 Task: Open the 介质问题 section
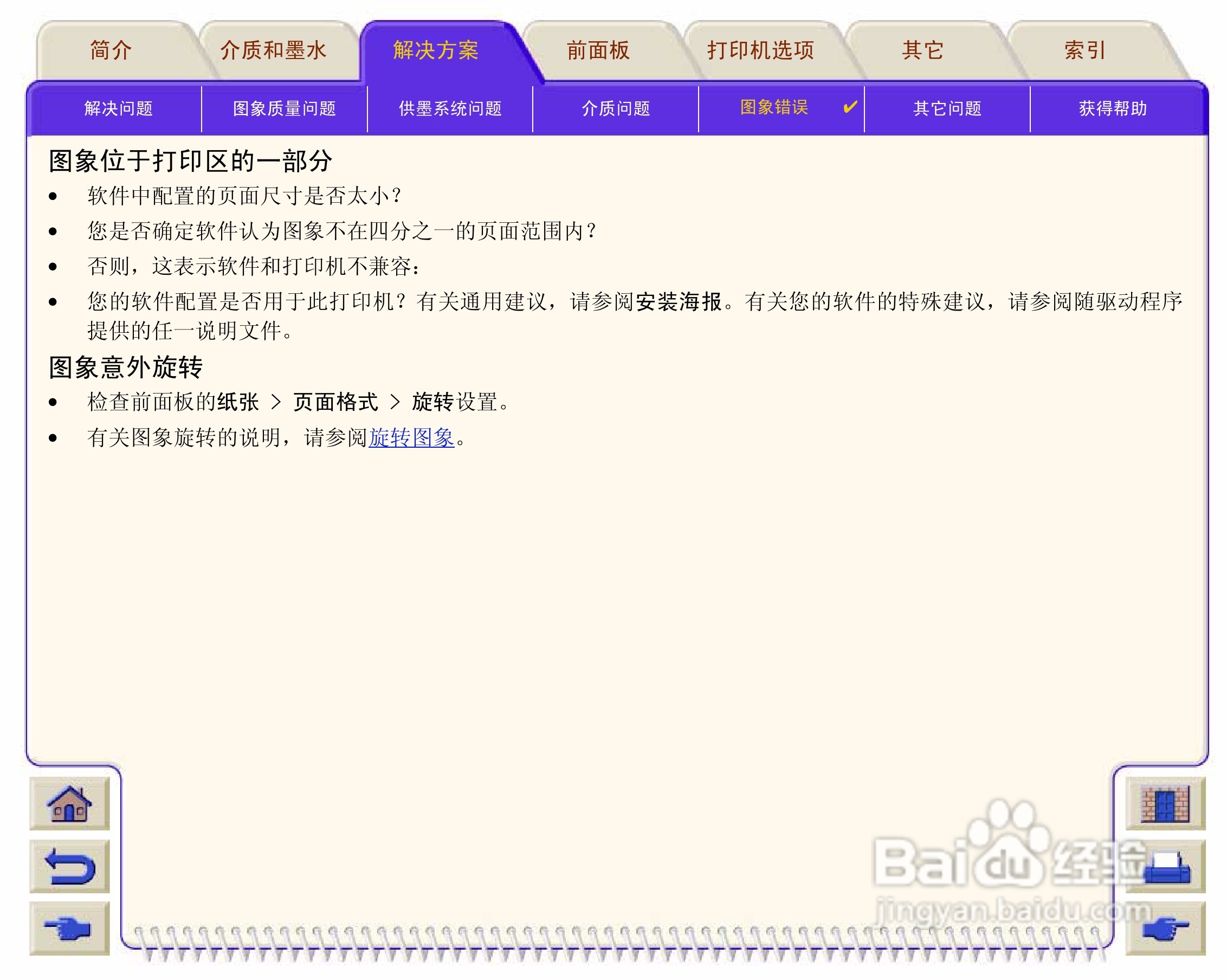[x=615, y=108]
